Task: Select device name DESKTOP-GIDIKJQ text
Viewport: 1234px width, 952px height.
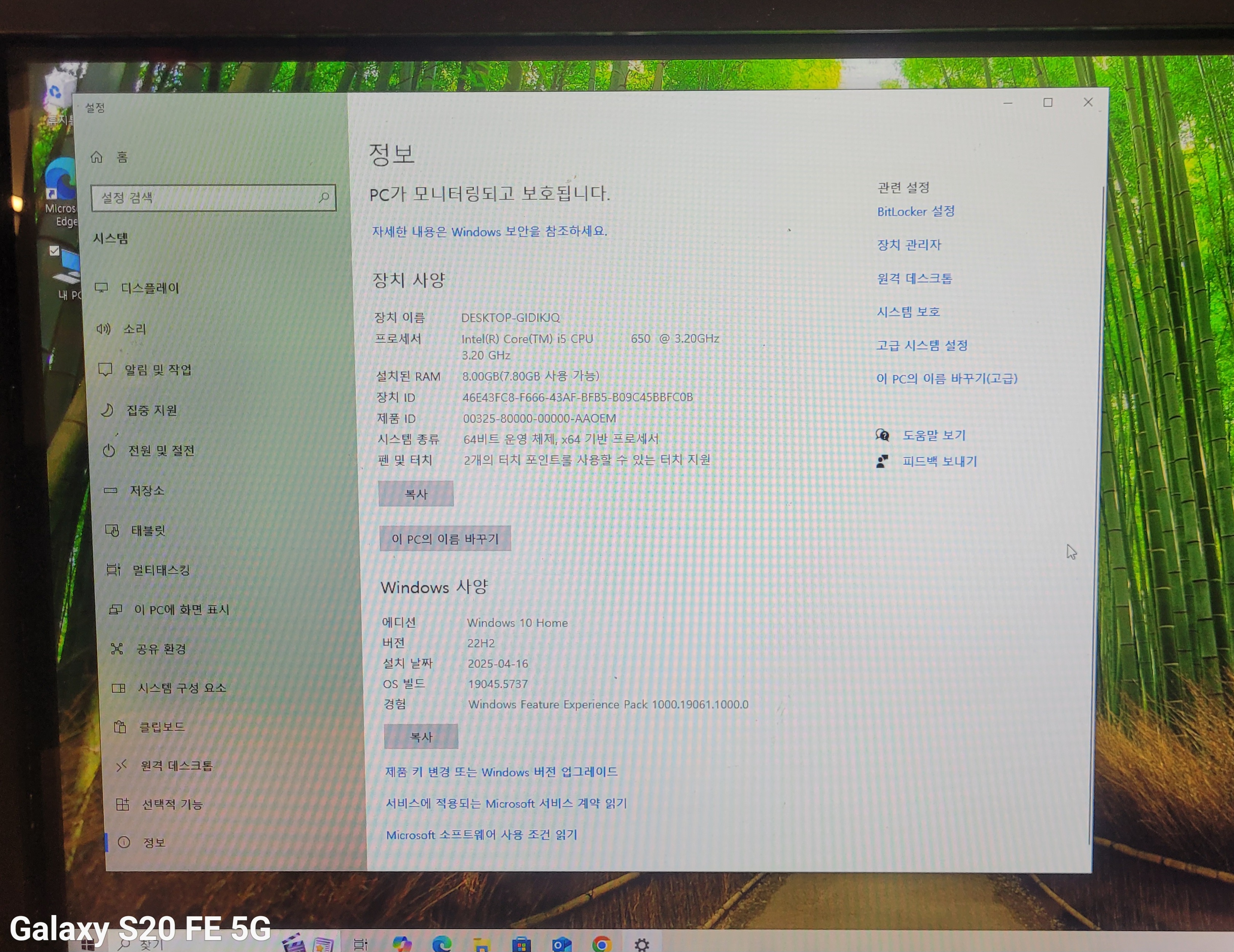Action: 510,317
